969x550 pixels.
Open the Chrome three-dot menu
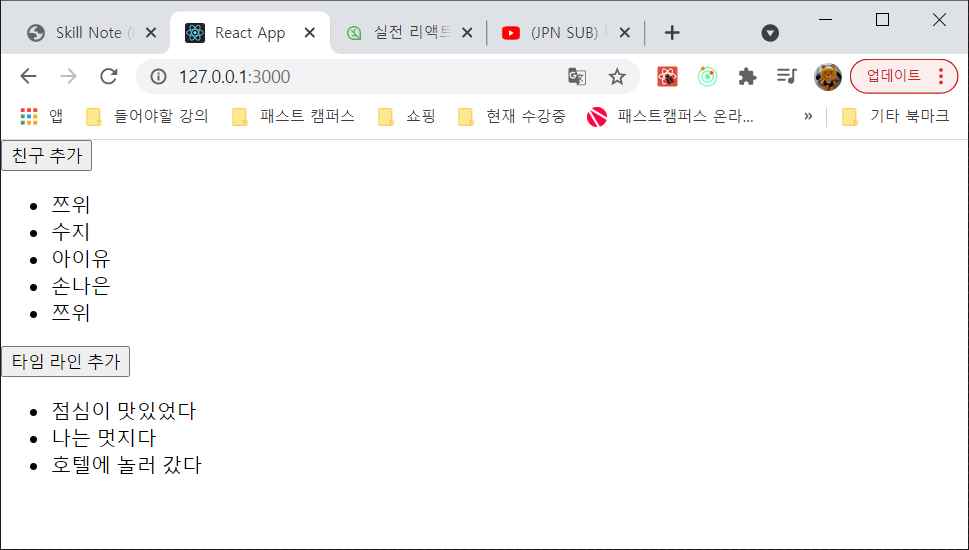(x=941, y=76)
